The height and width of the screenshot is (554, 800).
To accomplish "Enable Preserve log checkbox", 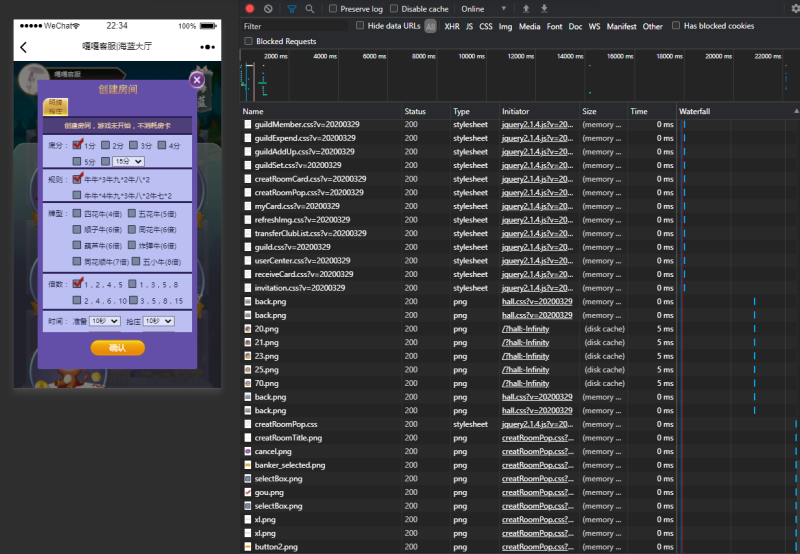I will (x=333, y=9).
